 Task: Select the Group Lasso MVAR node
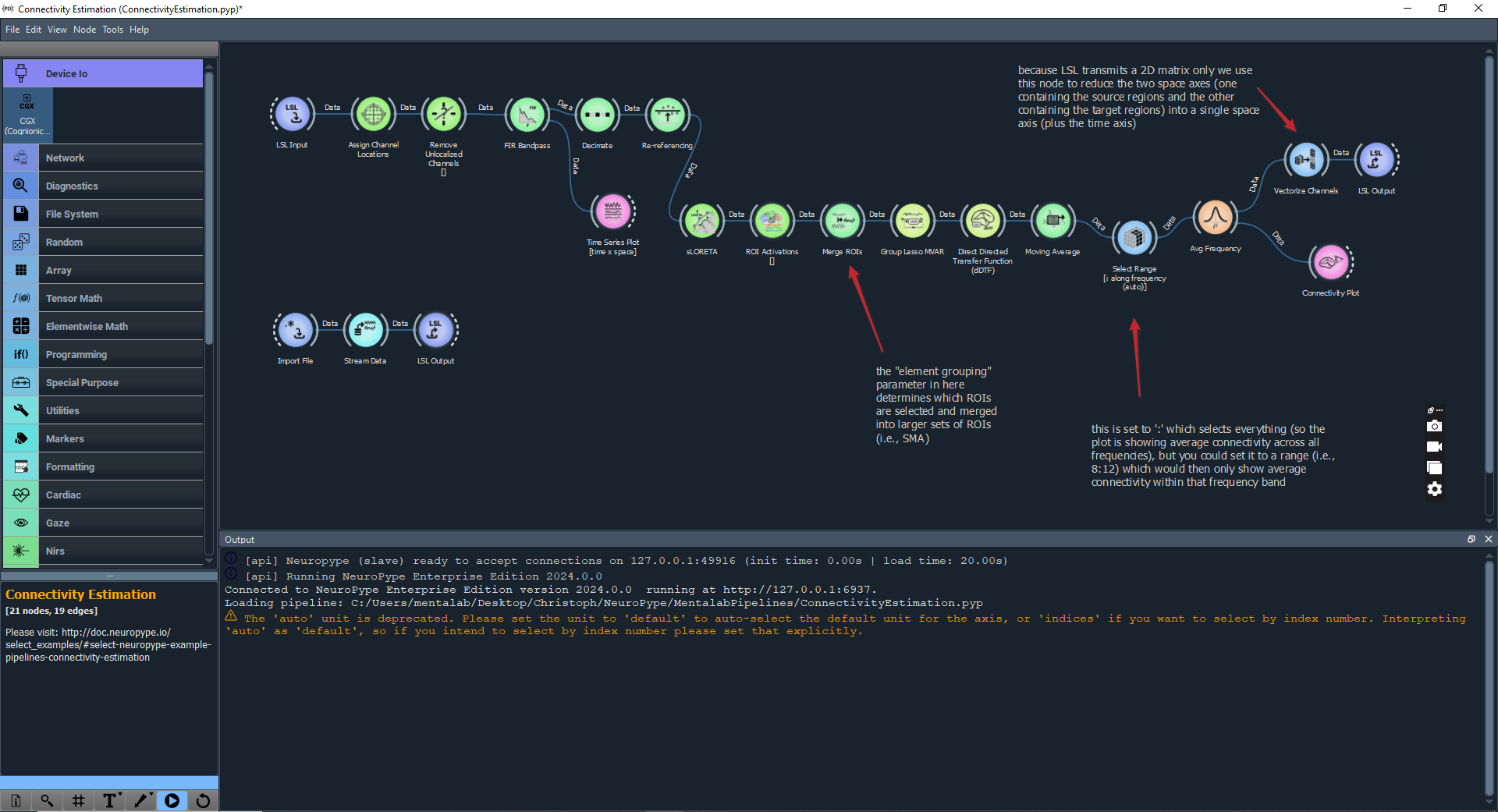912,221
